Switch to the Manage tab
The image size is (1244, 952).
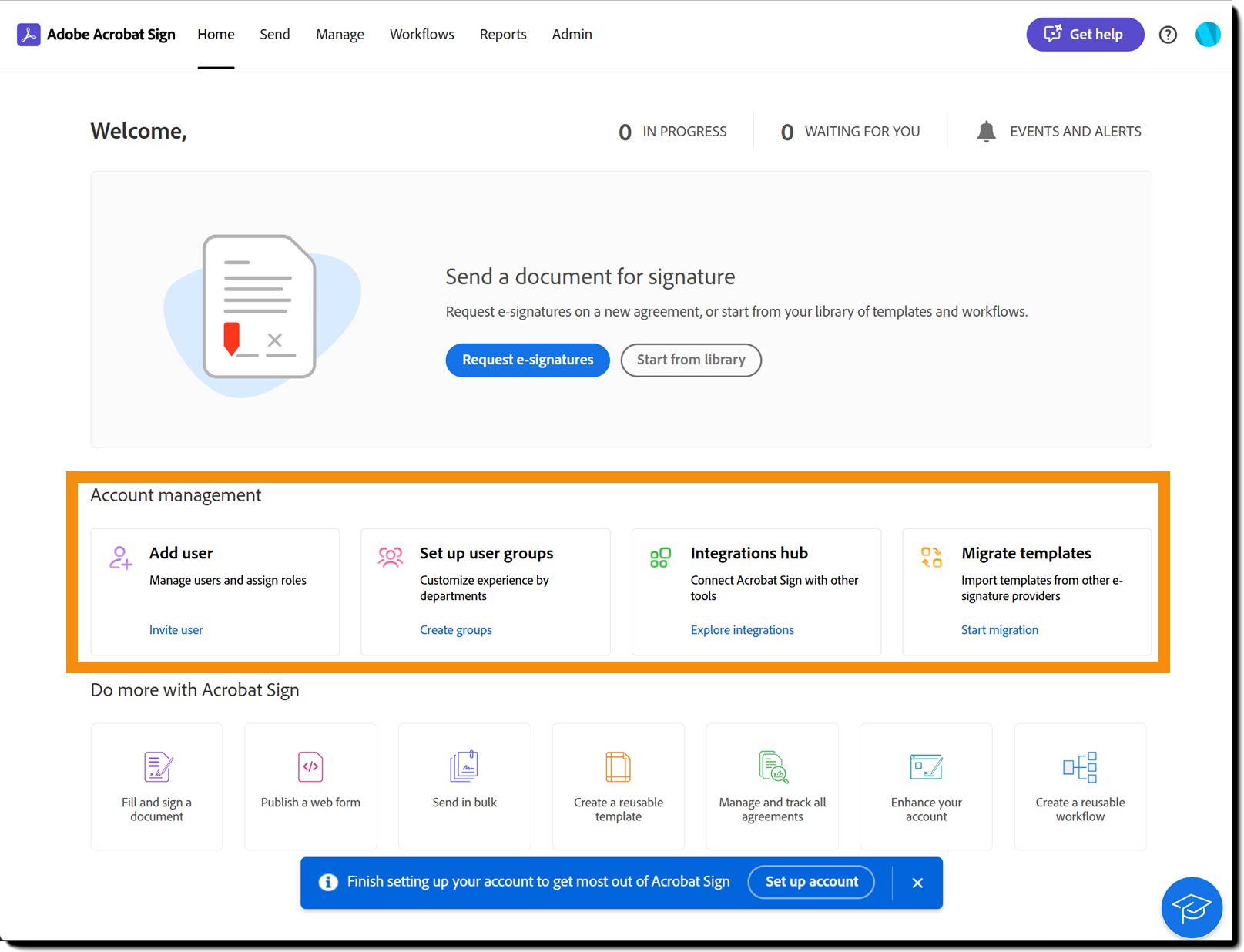[x=340, y=35]
